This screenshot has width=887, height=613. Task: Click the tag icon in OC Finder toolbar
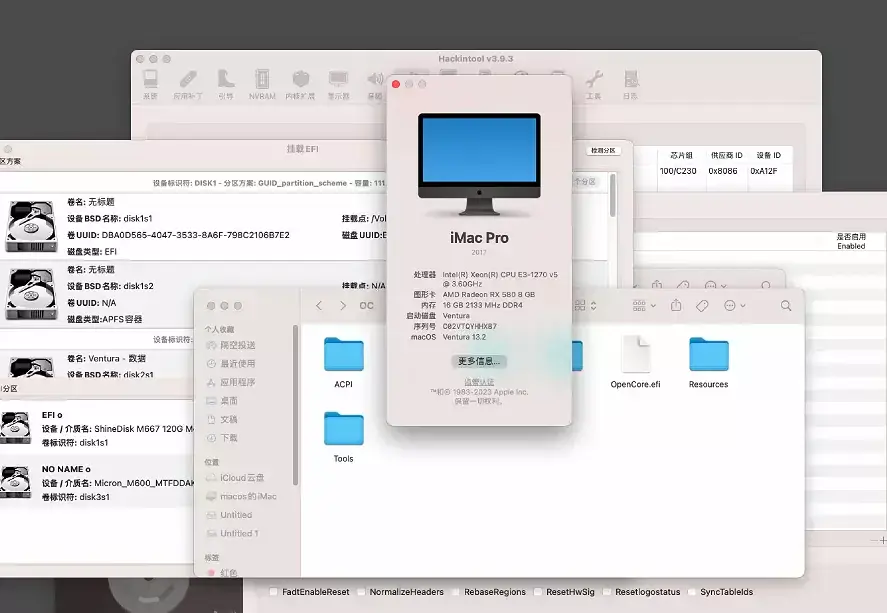[702, 305]
